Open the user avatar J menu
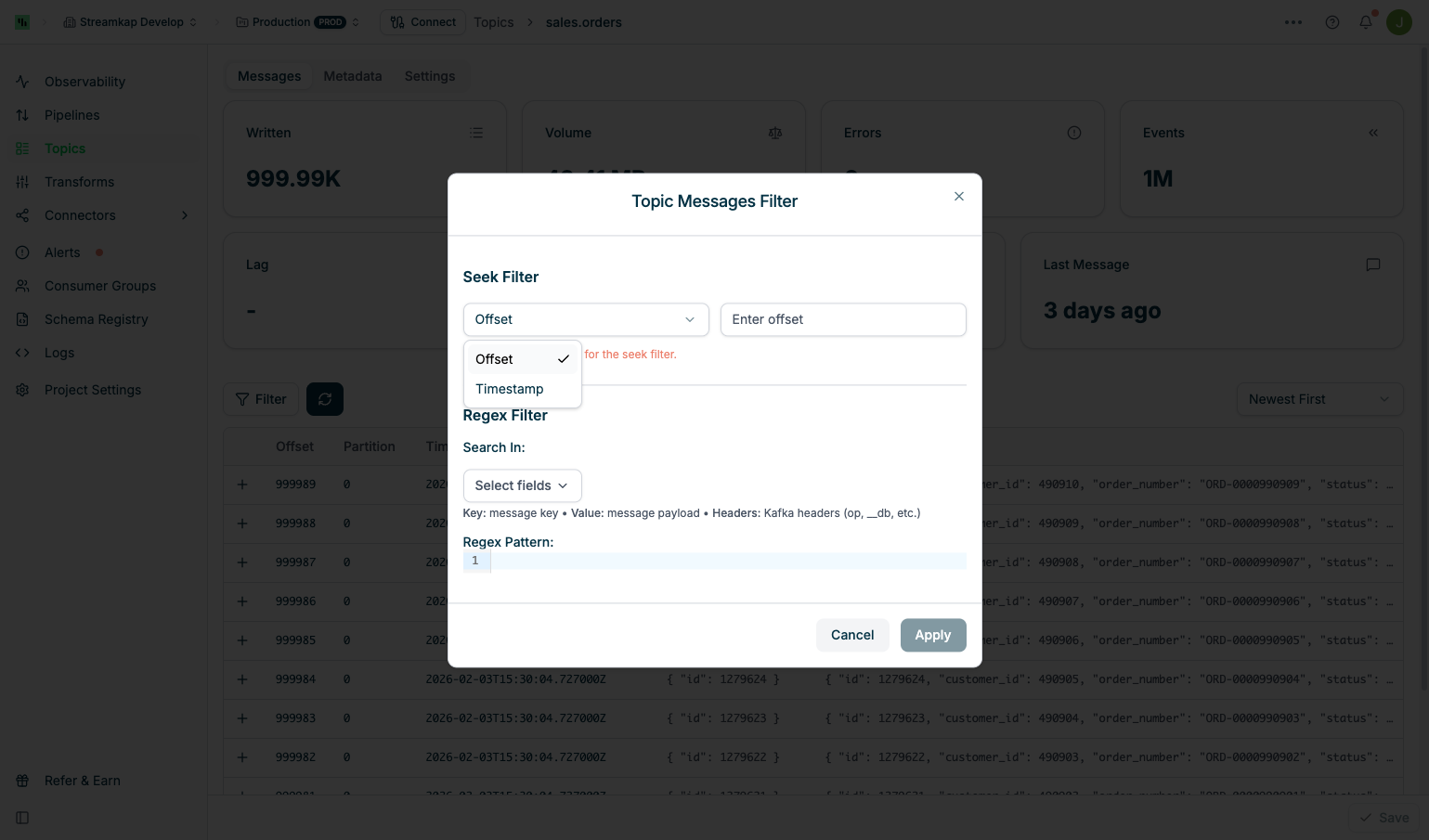The width and height of the screenshot is (1429, 840). pyautogui.click(x=1399, y=22)
